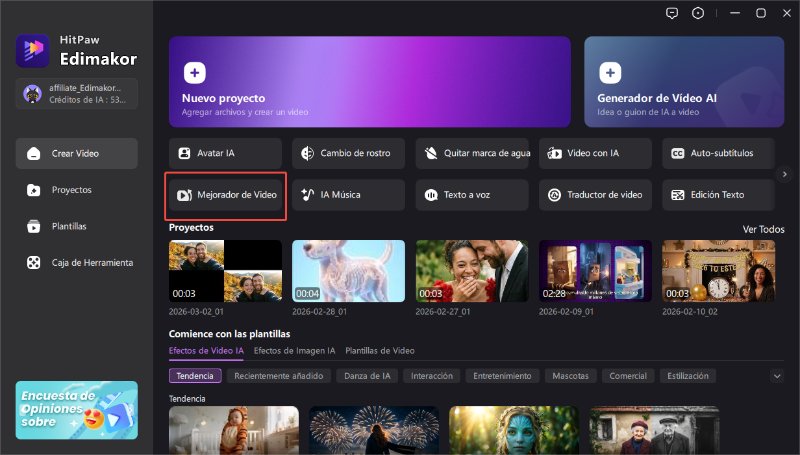
Task: Open the Encuesta de Opiniones banner
Action: (x=77, y=410)
